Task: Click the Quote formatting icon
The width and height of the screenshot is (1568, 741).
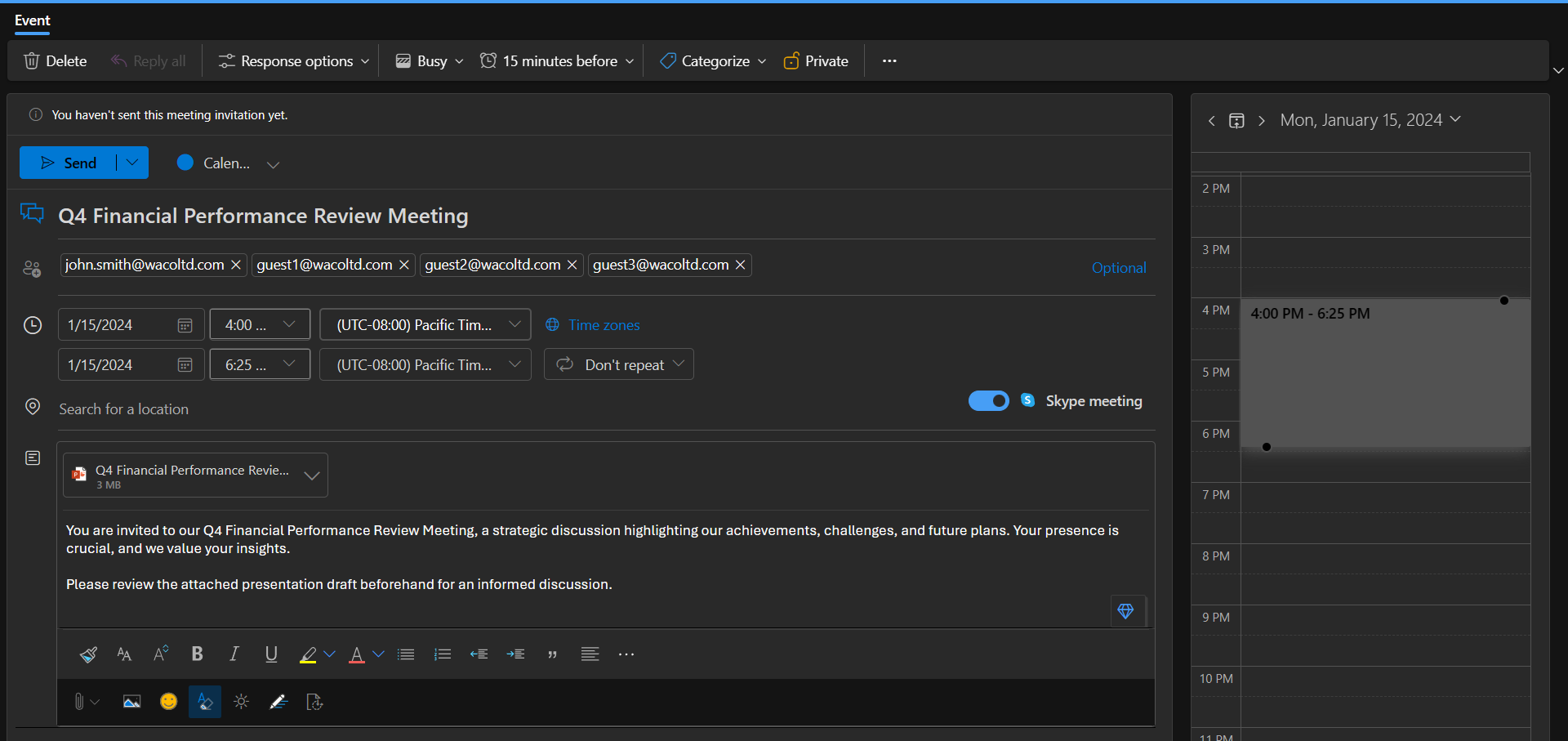Action: point(553,654)
